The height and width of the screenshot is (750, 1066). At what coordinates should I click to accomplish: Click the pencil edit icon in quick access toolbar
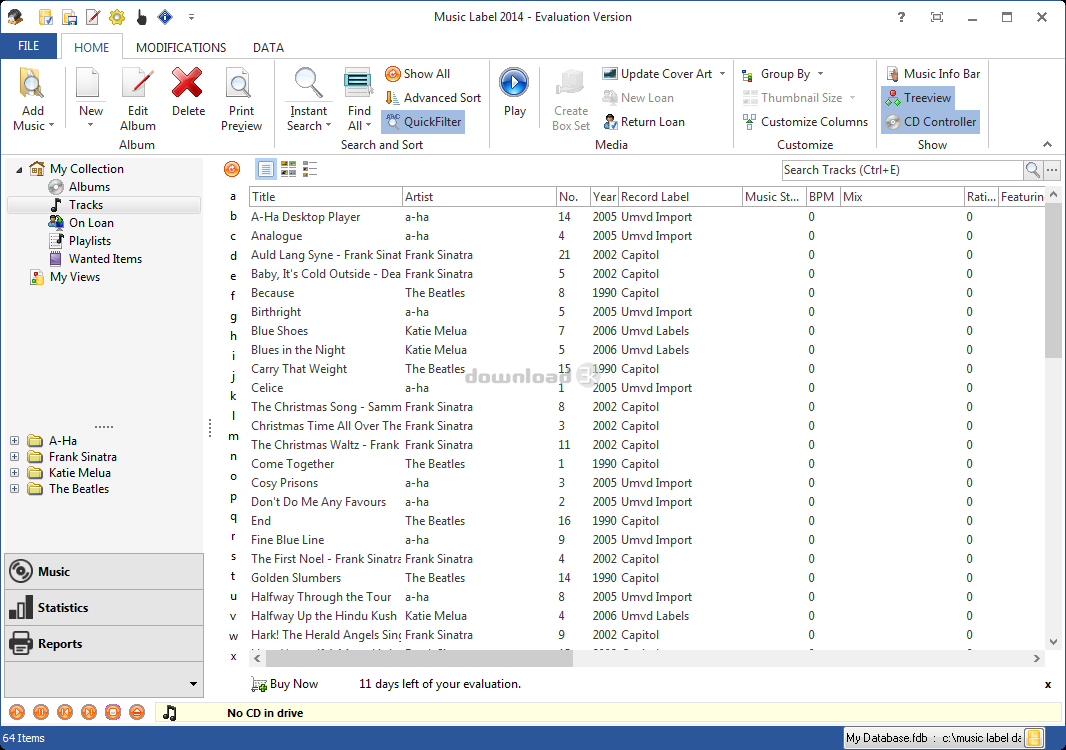tap(93, 17)
